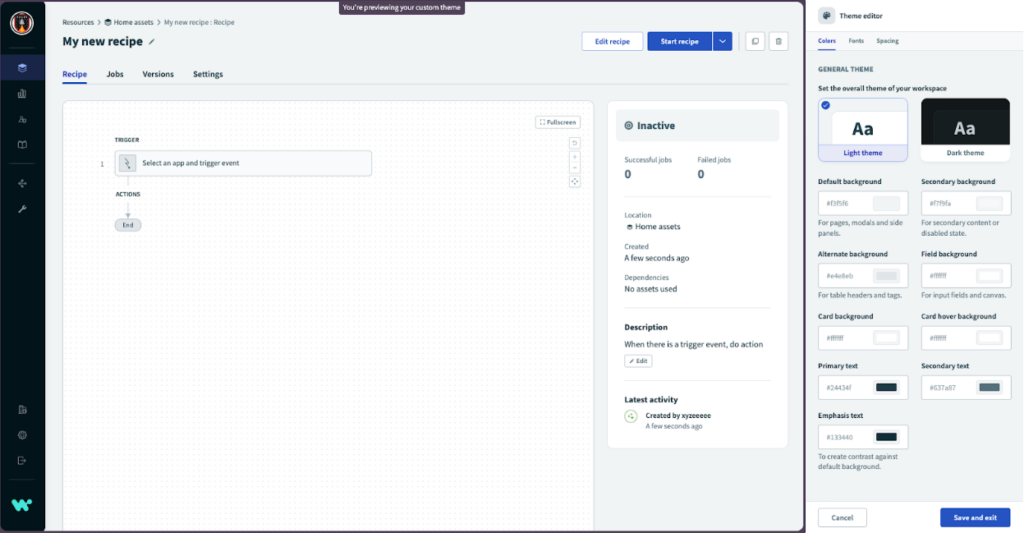The width and height of the screenshot is (1024, 533).
Task: Click the Edit description button
Action: (x=638, y=361)
